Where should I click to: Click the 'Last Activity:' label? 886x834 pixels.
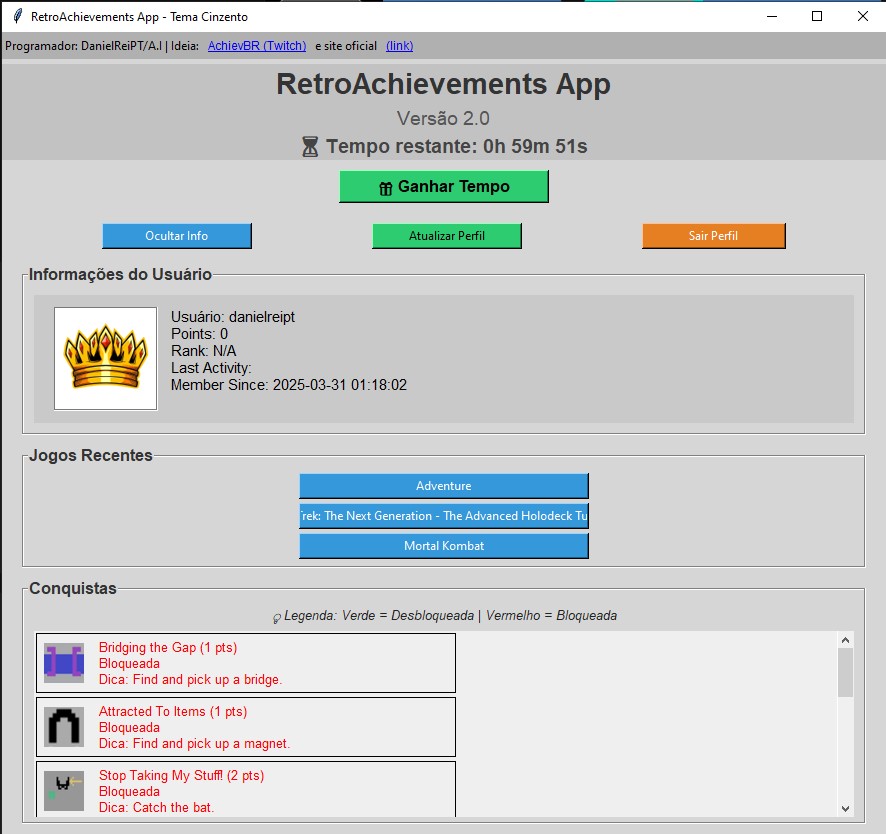coord(211,368)
